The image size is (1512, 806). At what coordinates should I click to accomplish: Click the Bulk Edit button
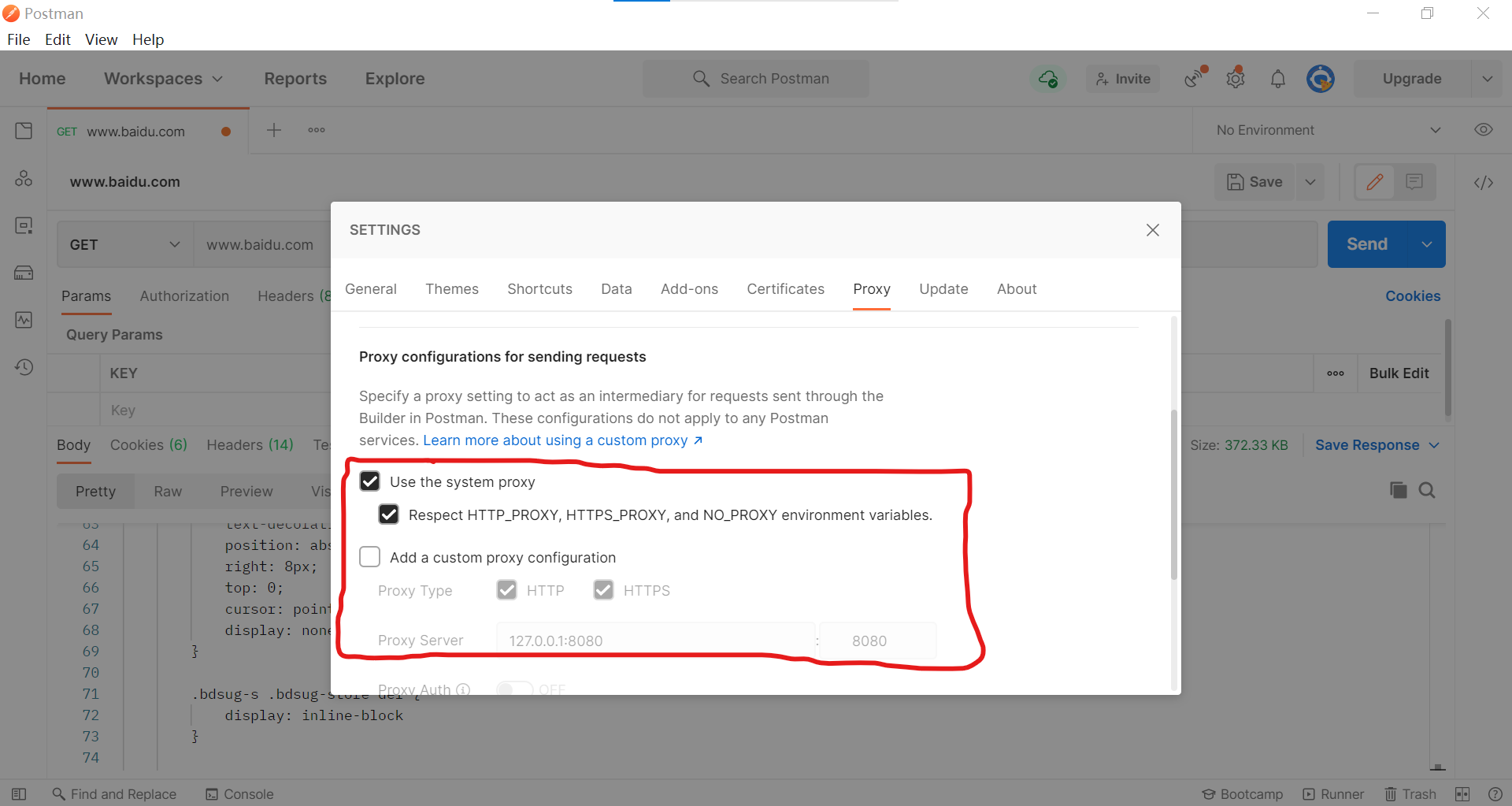point(1399,373)
